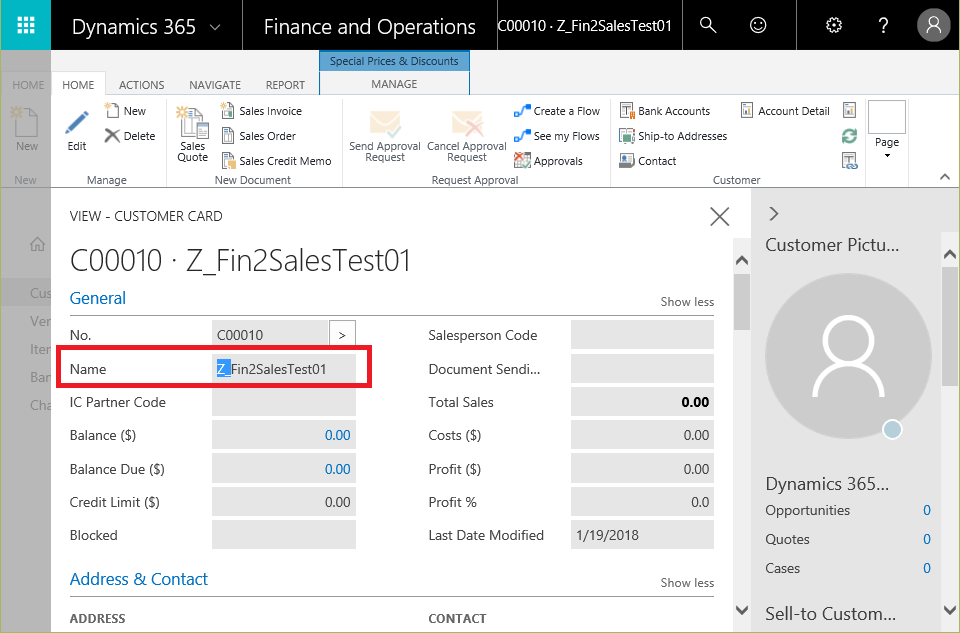Click the main scrollbar down arrow
Image resolution: width=960 pixels, height=633 pixels.
coord(742,610)
